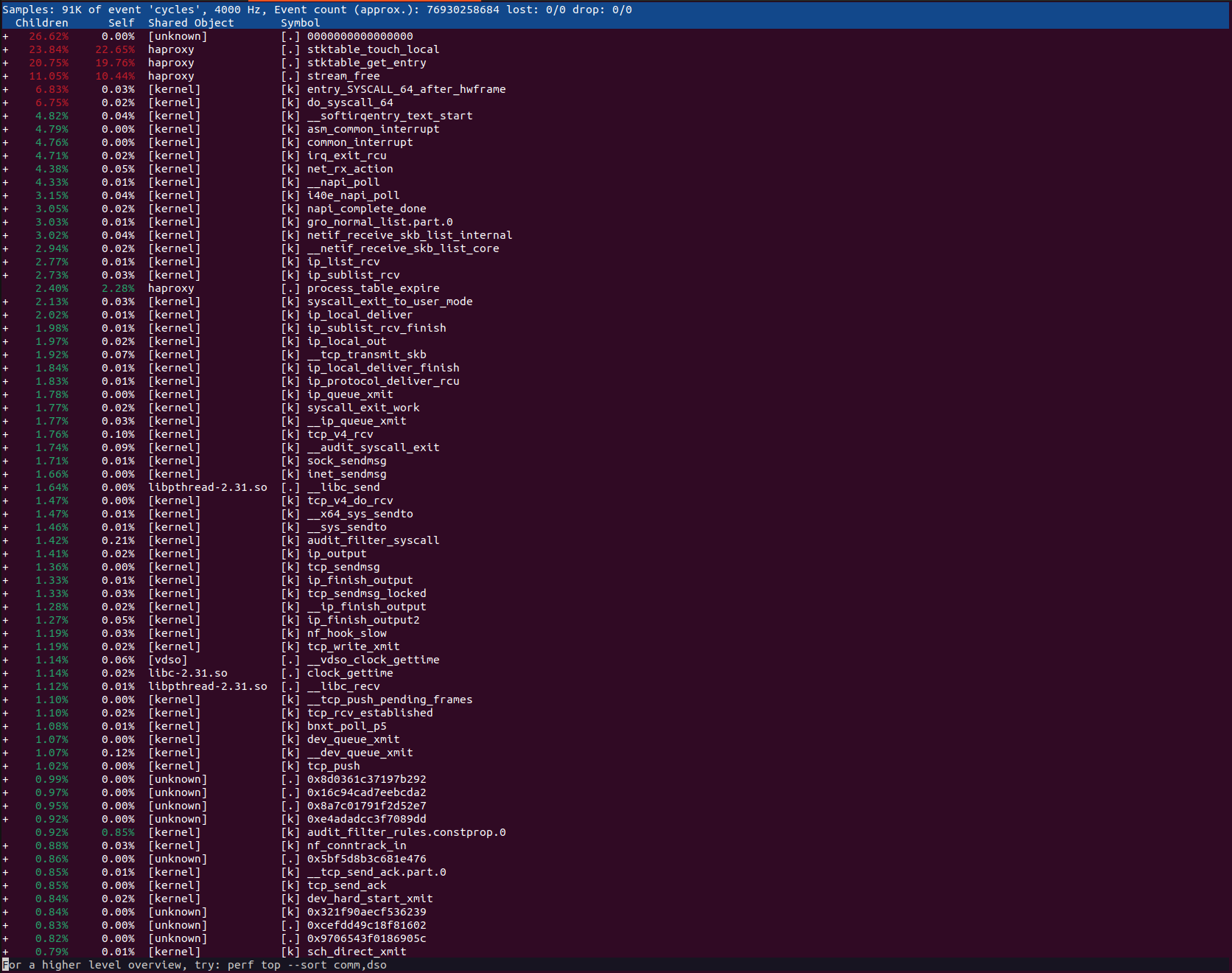1232x973 pixels.
Task: Click the Shared Object column header
Action: click(190, 22)
